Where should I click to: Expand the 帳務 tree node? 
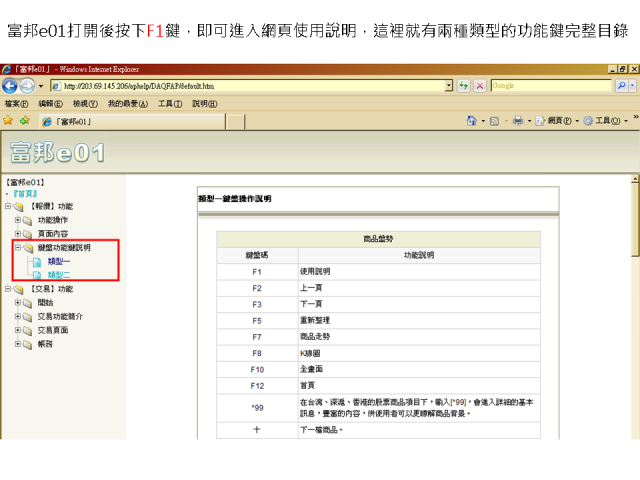[x=18, y=344]
